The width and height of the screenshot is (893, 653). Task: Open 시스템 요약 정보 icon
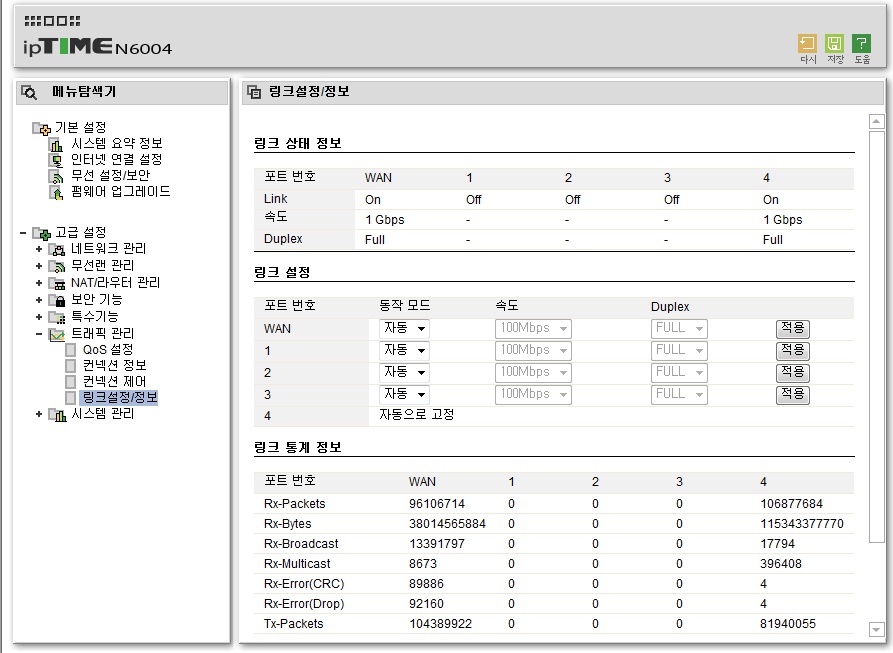click(56, 144)
